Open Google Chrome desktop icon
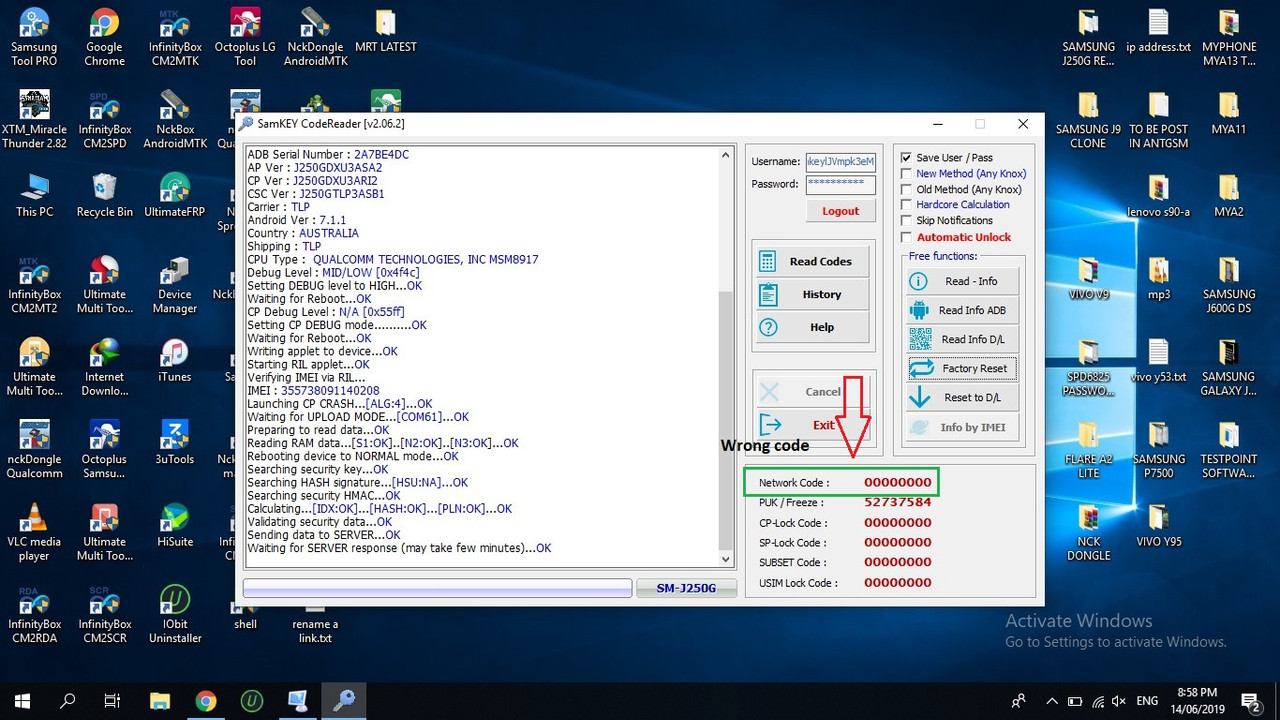The height and width of the screenshot is (720, 1280). pyautogui.click(x=104, y=38)
